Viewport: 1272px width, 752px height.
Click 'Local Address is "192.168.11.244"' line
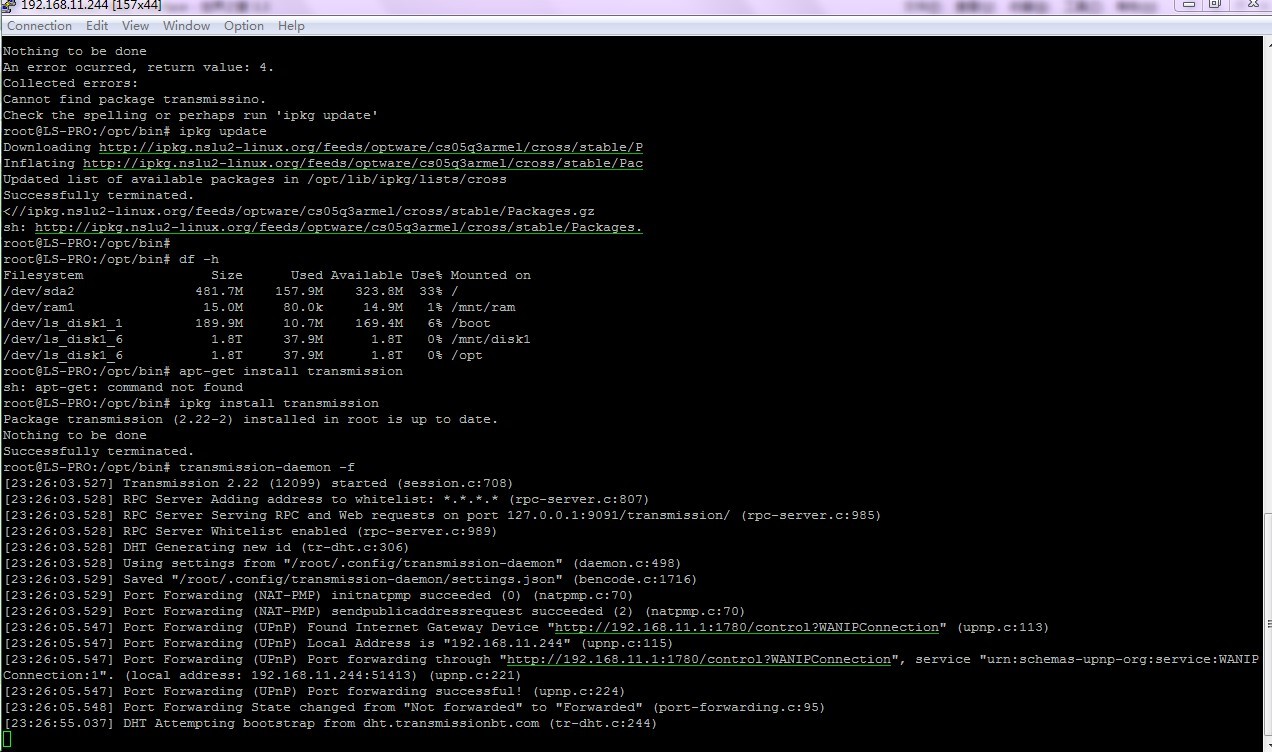click(x=339, y=644)
